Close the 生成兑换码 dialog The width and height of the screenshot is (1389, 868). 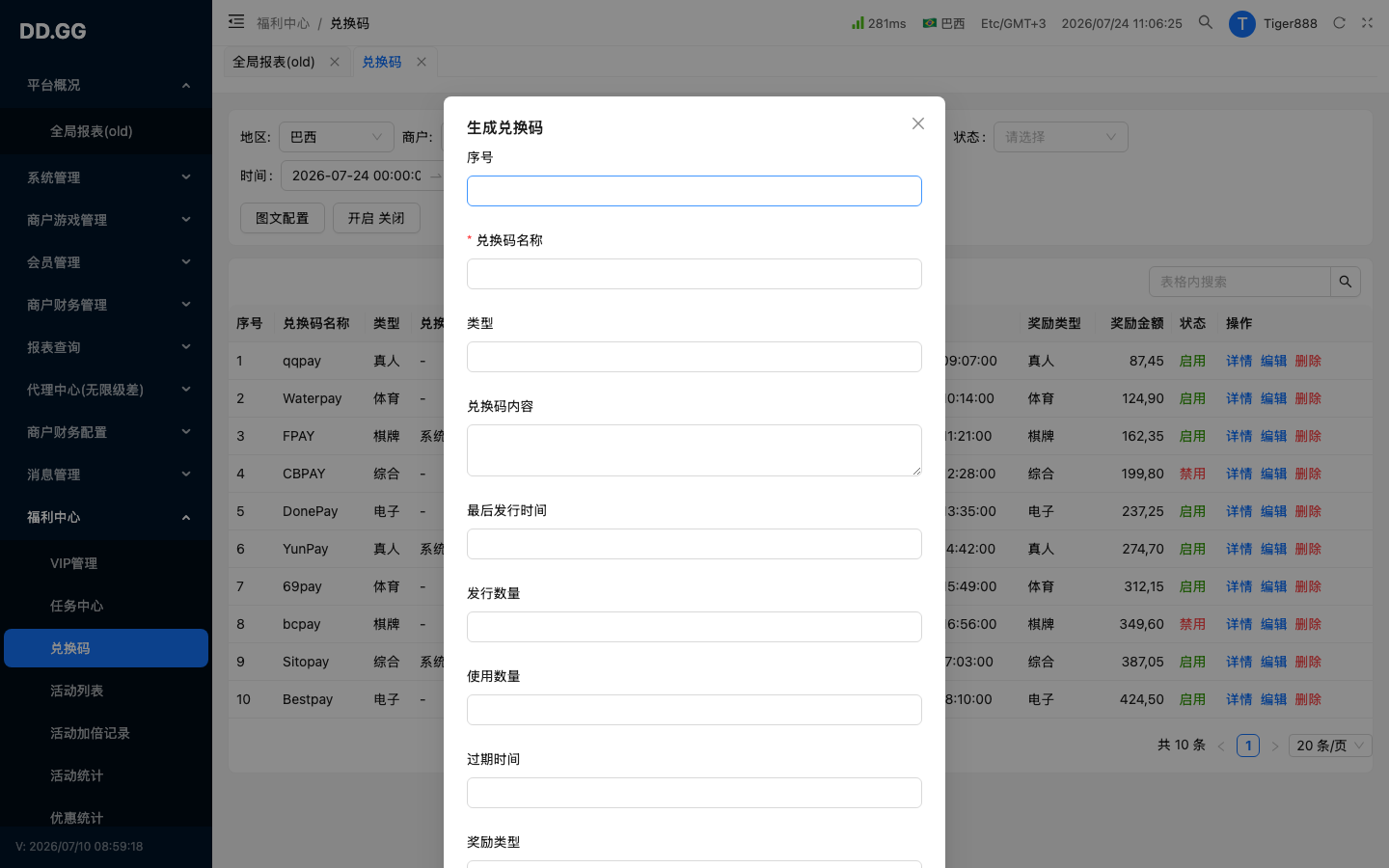(x=918, y=123)
